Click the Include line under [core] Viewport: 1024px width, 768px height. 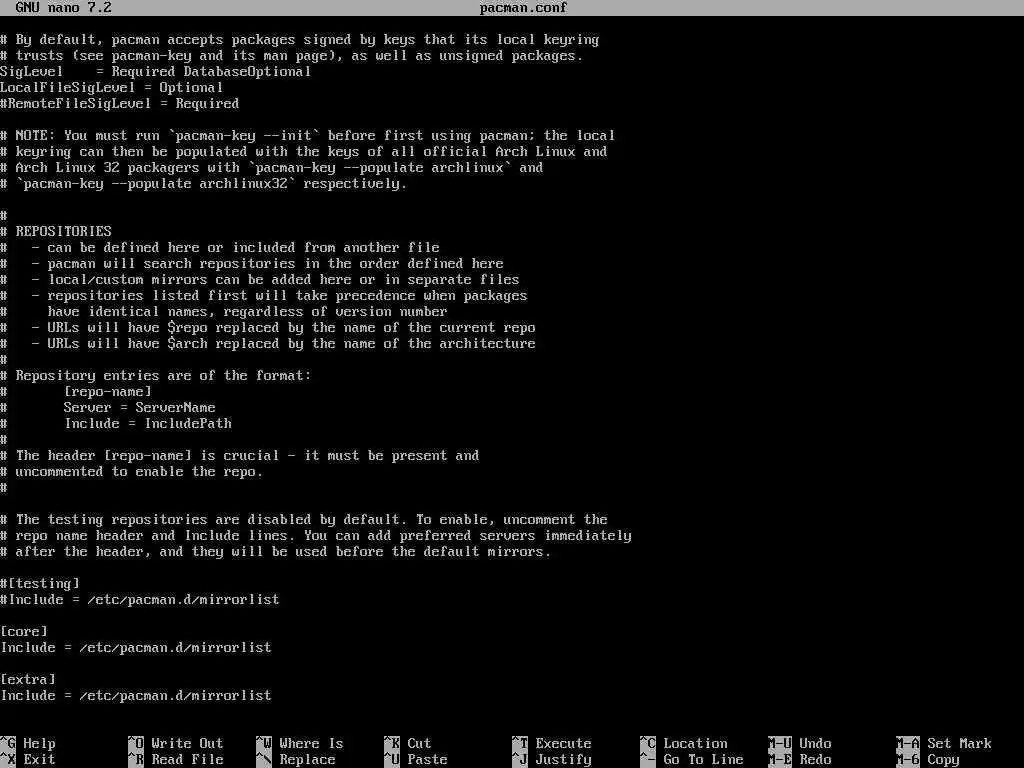136,648
